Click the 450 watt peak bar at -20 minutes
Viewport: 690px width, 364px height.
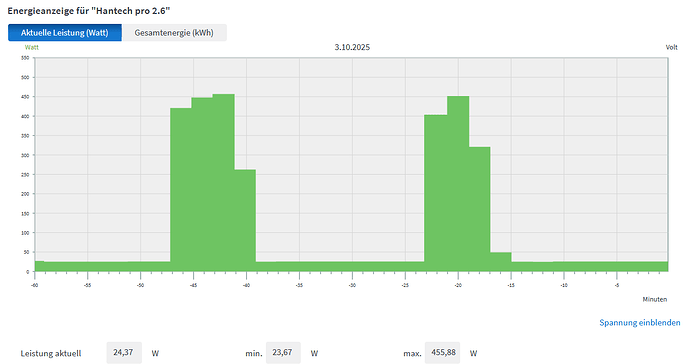point(458,184)
